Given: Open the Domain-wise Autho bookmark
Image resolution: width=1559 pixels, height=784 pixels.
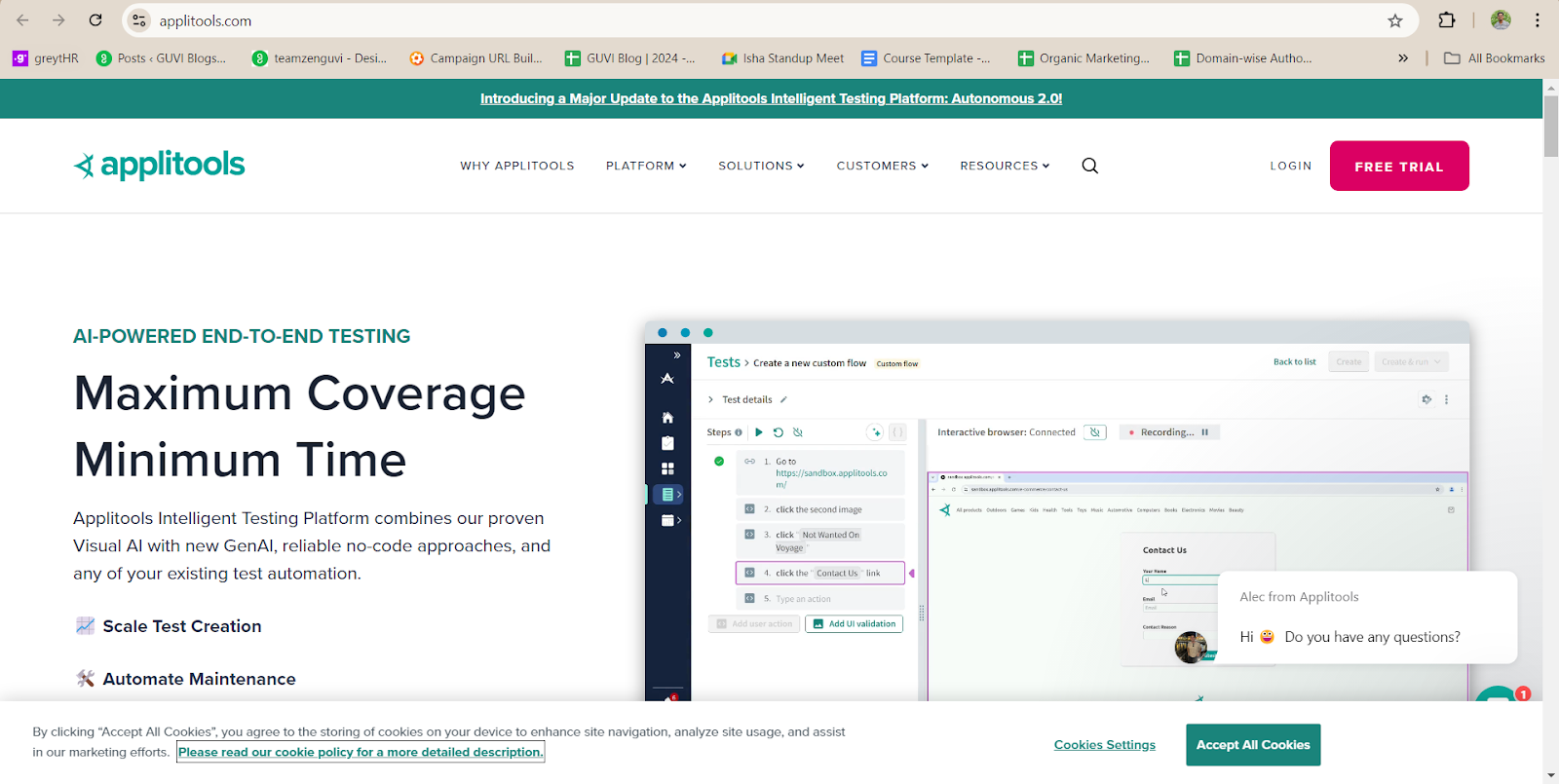Looking at the screenshot, I should point(1242,58).
